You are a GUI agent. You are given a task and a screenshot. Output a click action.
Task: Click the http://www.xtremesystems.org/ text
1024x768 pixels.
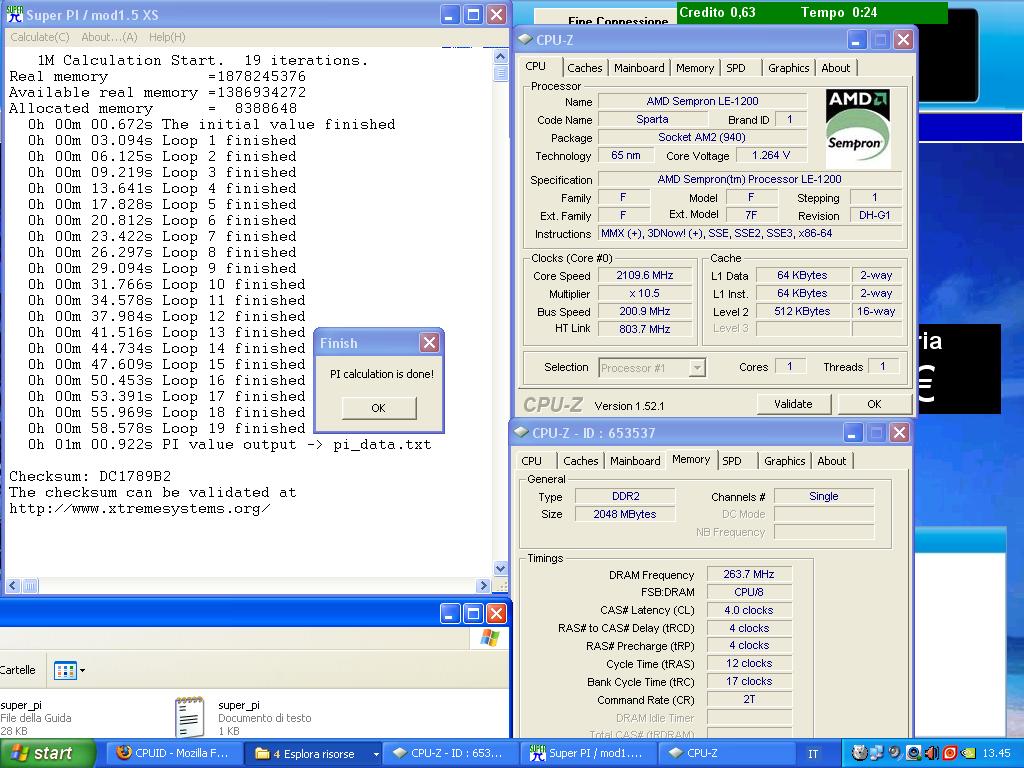coord(140,509)
